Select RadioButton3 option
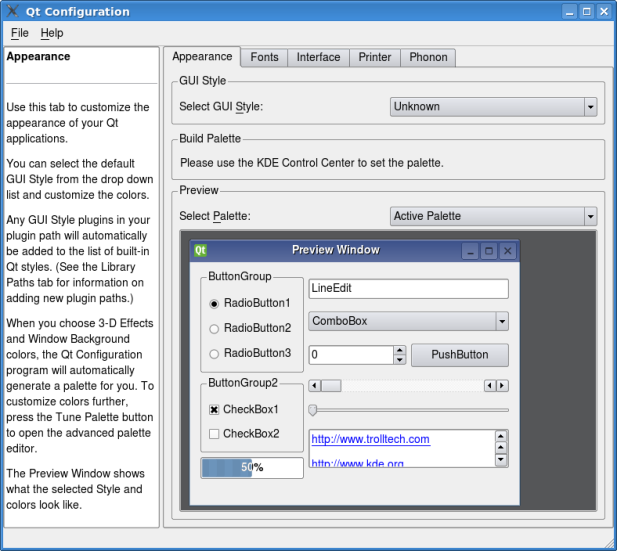The width and height of the screenshot is (617, 551). coord(214,353)
